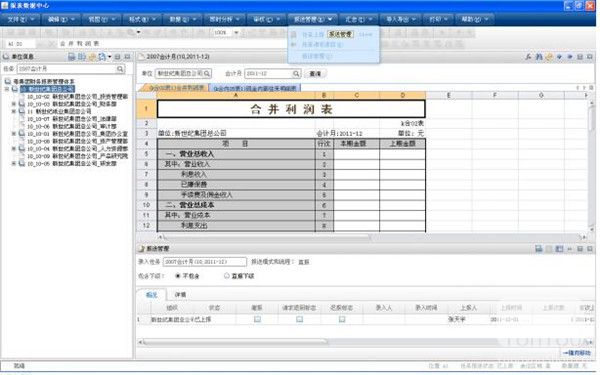Click the search magnifier in the left panel search box
The height and width of the screenshot is (375, 600).
120,69
